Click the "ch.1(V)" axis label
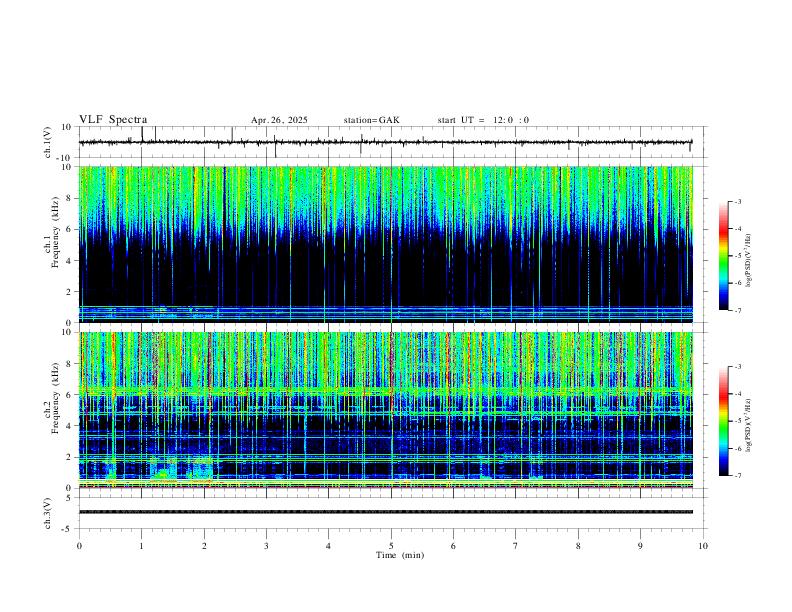 [48, 142]
